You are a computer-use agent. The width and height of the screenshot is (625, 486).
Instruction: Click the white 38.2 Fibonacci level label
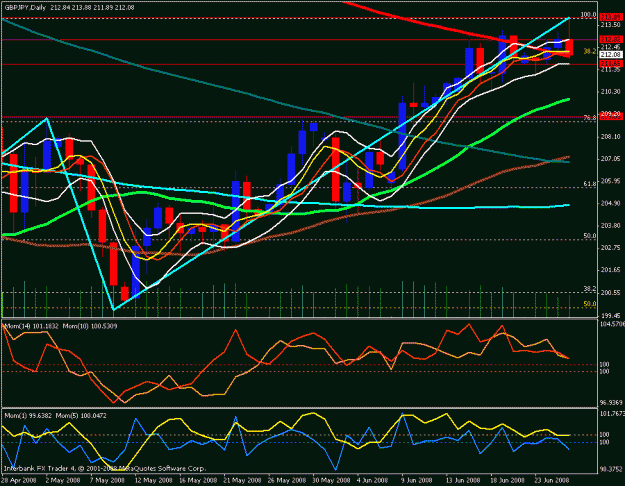pos(590,288)
